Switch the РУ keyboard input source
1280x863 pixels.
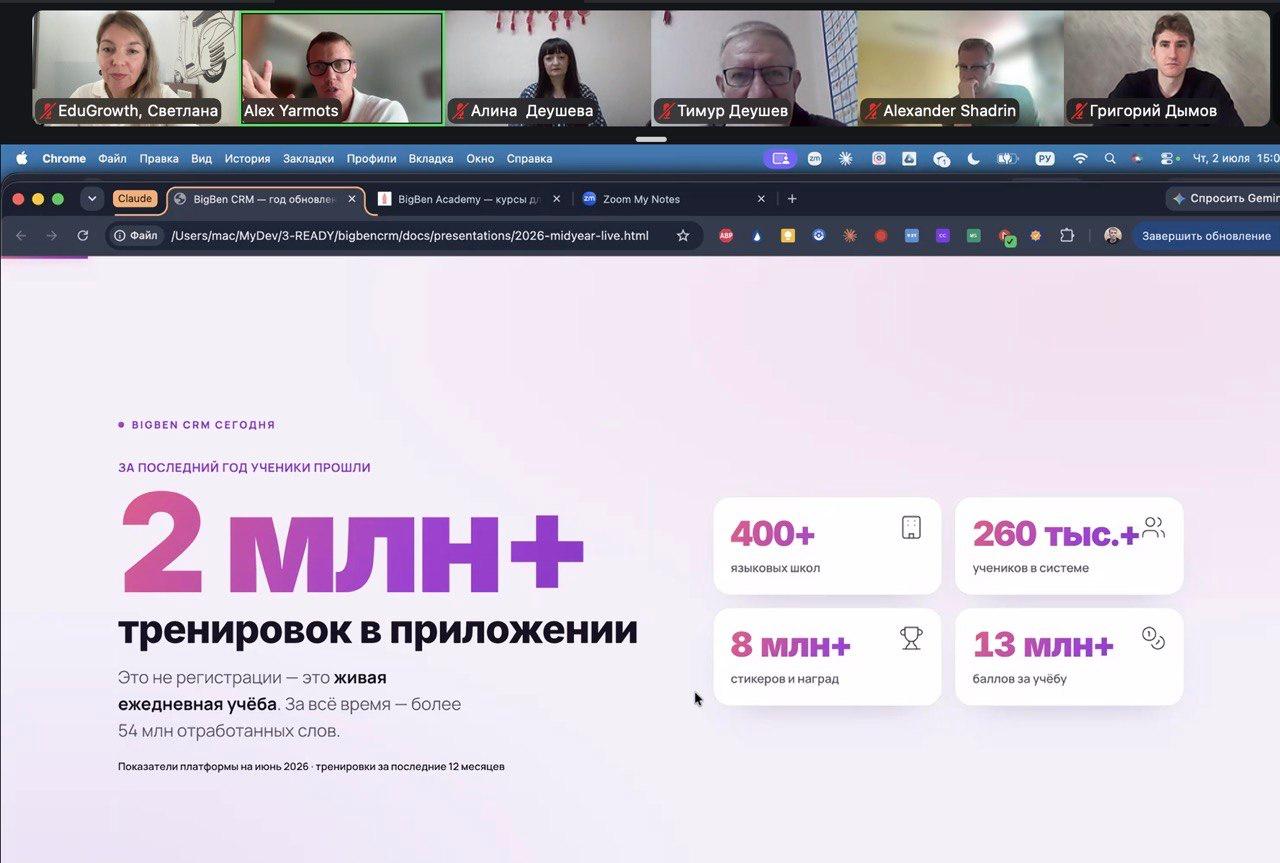[1045, 158]
